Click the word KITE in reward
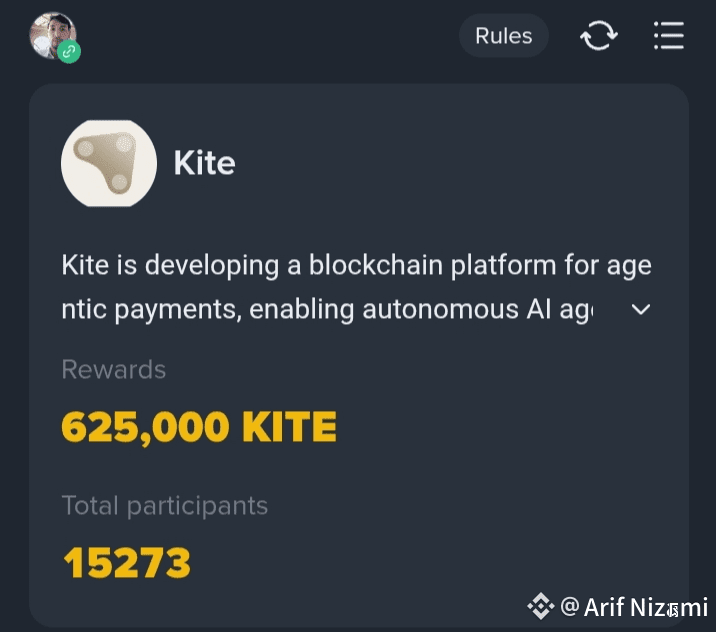716x632 pixels. tap(290, 427)
